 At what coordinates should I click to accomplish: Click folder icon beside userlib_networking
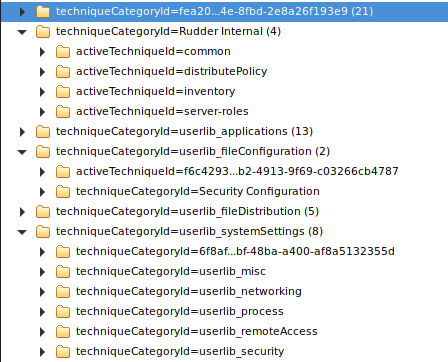[x=63, y=292]
